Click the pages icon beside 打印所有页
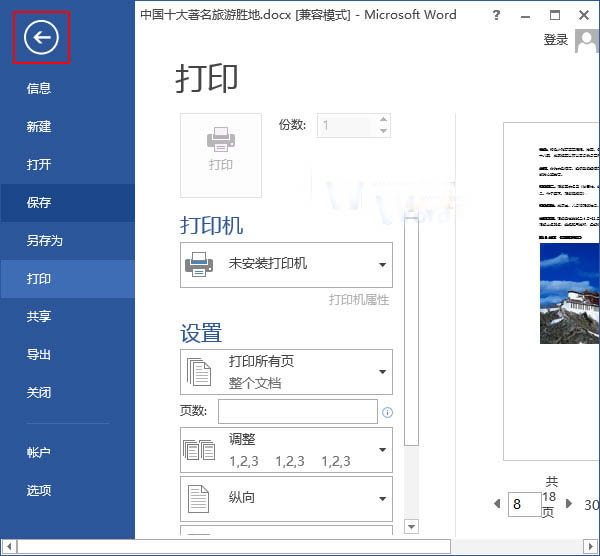Viewport: 600px width, 556px height. 199,372
